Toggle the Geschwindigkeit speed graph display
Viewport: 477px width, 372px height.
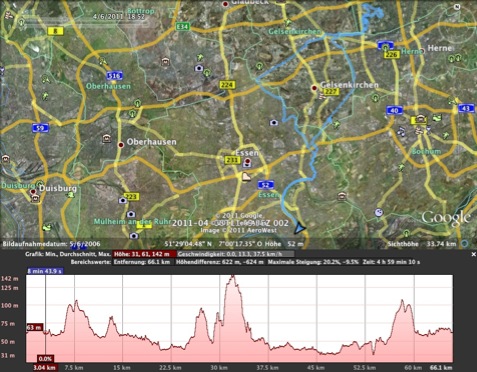point(235,254)
